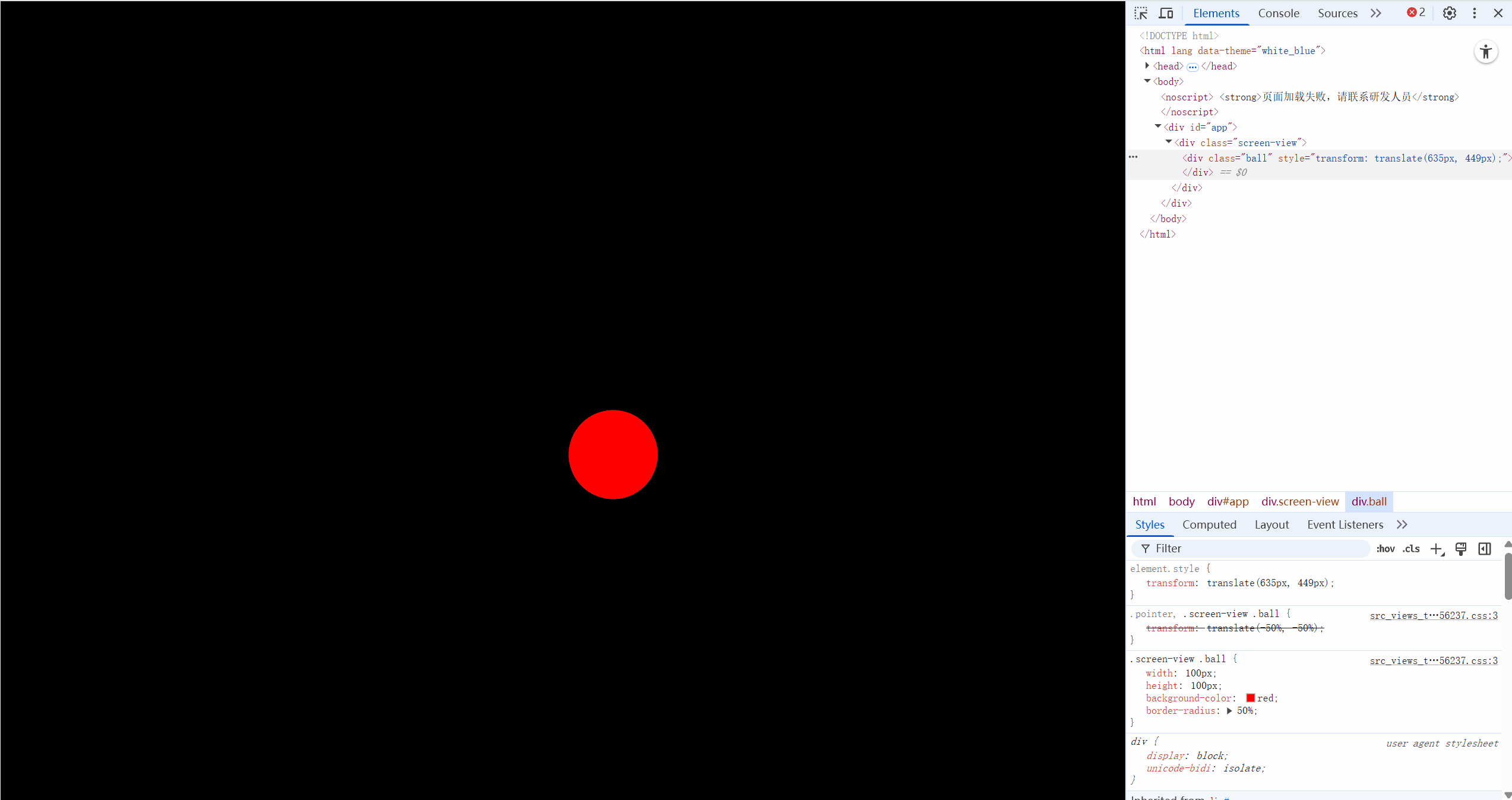Click the new style rule plus icon
Screen dimensions: 1512x800
pyautogui.click(x=1436, y=549)
